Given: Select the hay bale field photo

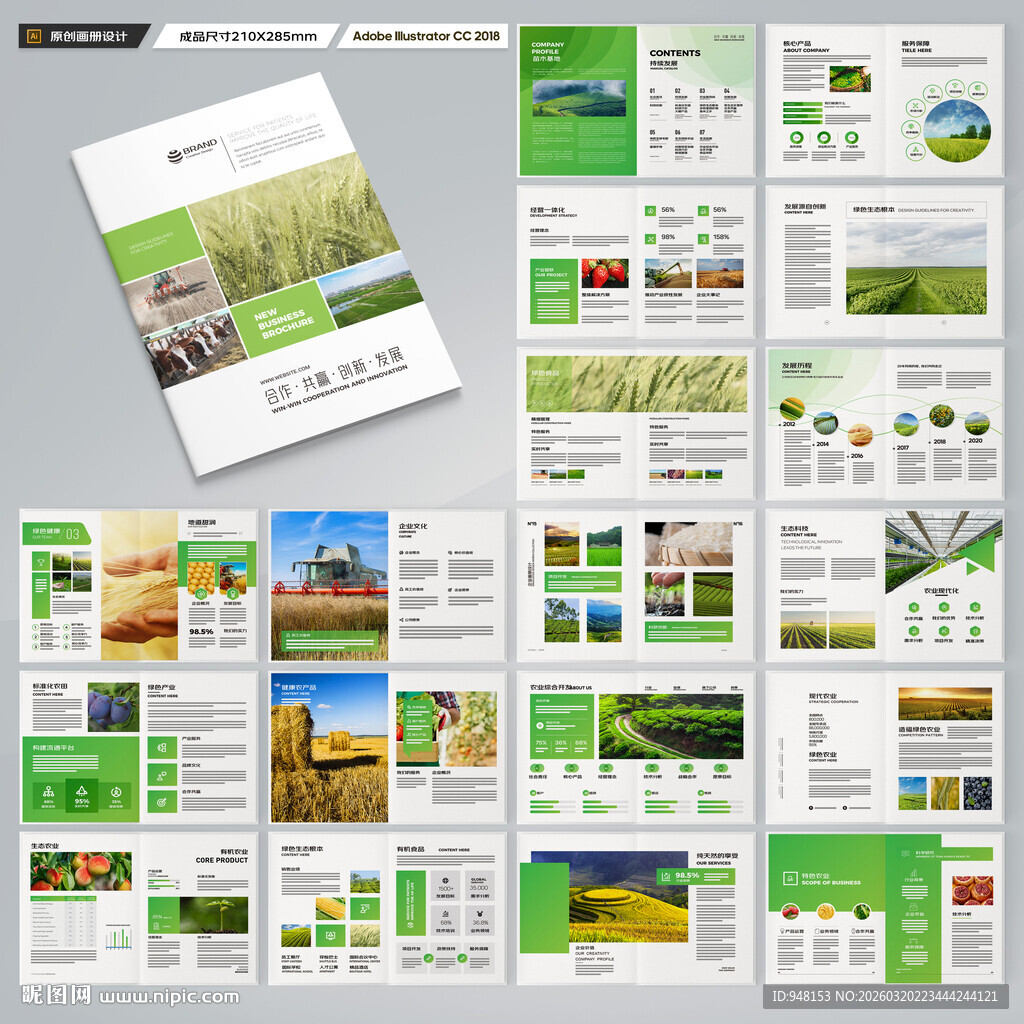Looking at the screenshot, I should pos(329,748).
